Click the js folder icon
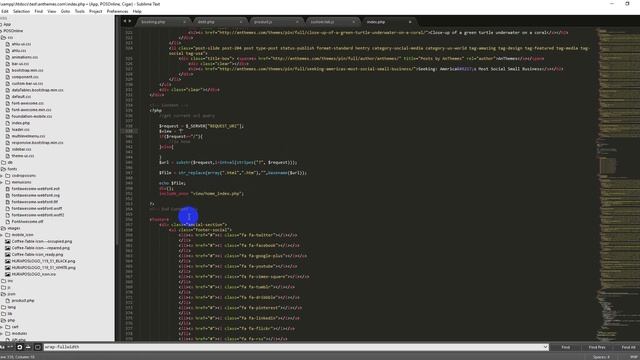This screenshot has height=360, width=640. click(4, 287)
